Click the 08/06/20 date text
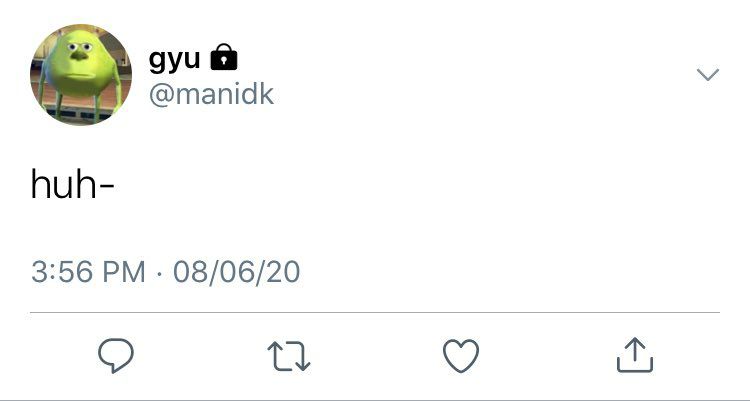The image size is (750, 401). [237, 272]
